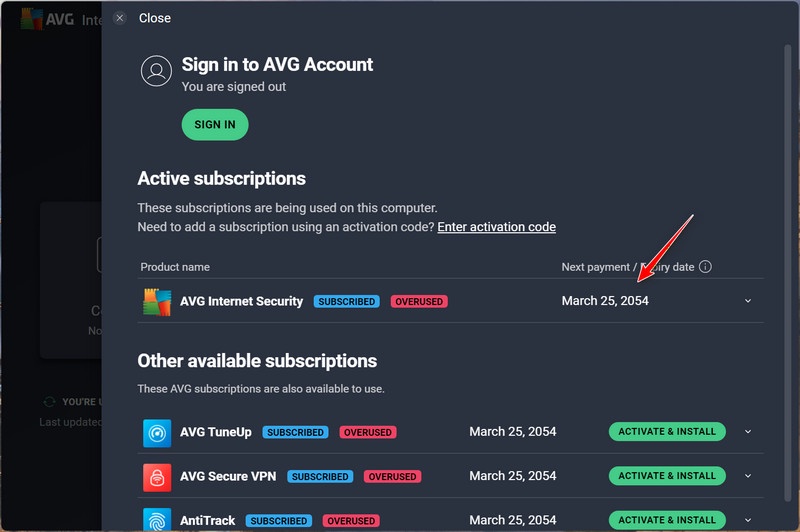The width and height of the screenshot is (800, 532).
Task: Activate and install AVG TuneUp
Action: click(667, 432)
